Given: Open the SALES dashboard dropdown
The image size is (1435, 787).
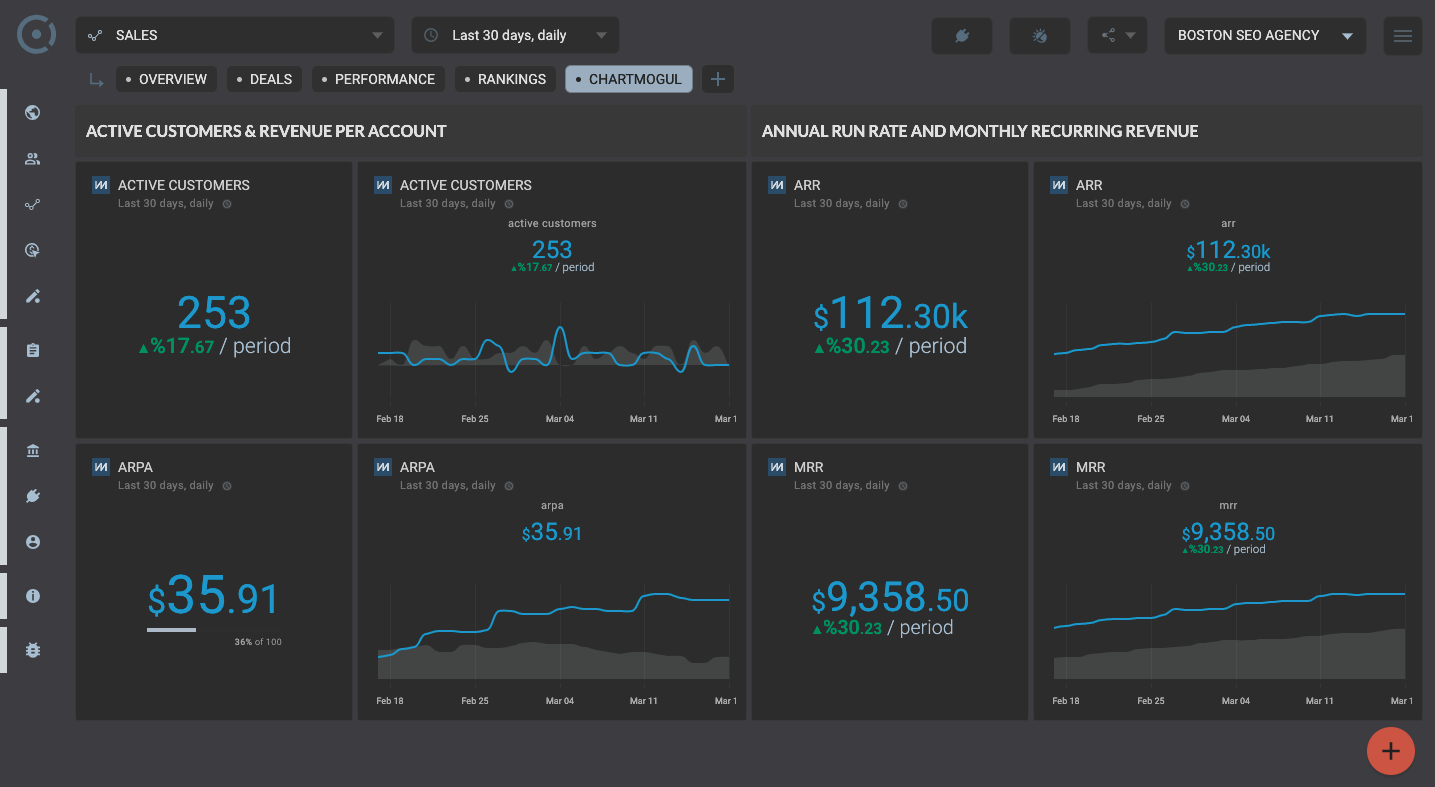Looking at the screenshot, I should tap(234, 35).
